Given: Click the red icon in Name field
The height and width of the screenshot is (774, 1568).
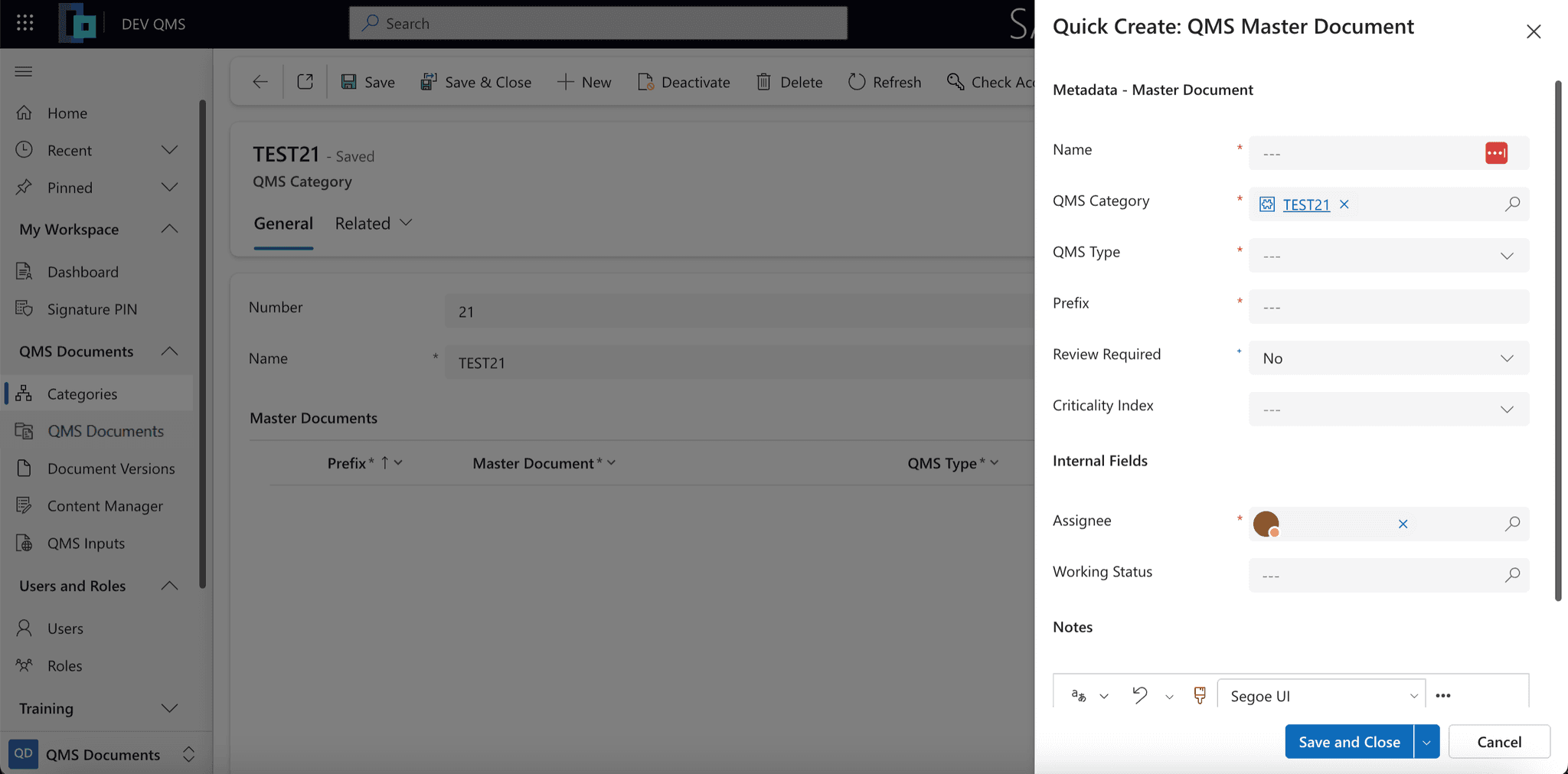Looking at the screenshot, I should [x=1496, y=153].
